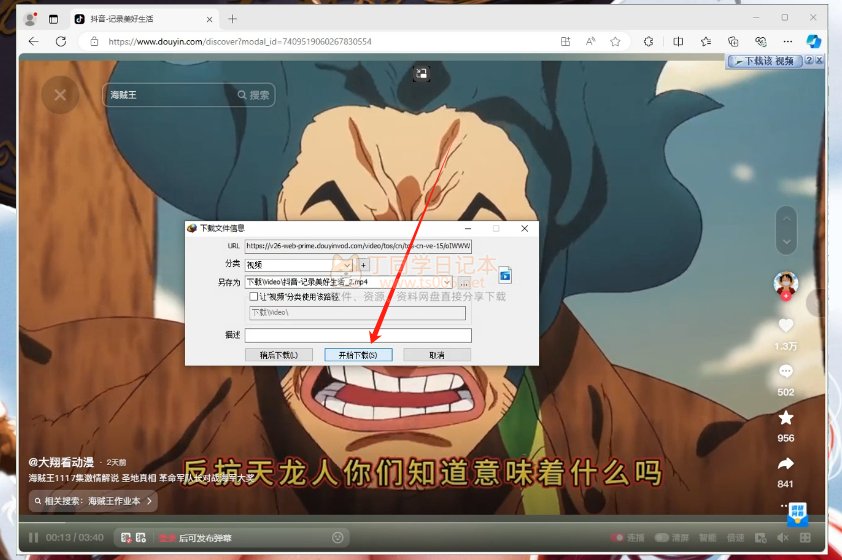Add the page to browser favorites star
The width and height of the screenshot is (842, 560).
[615, 41]
